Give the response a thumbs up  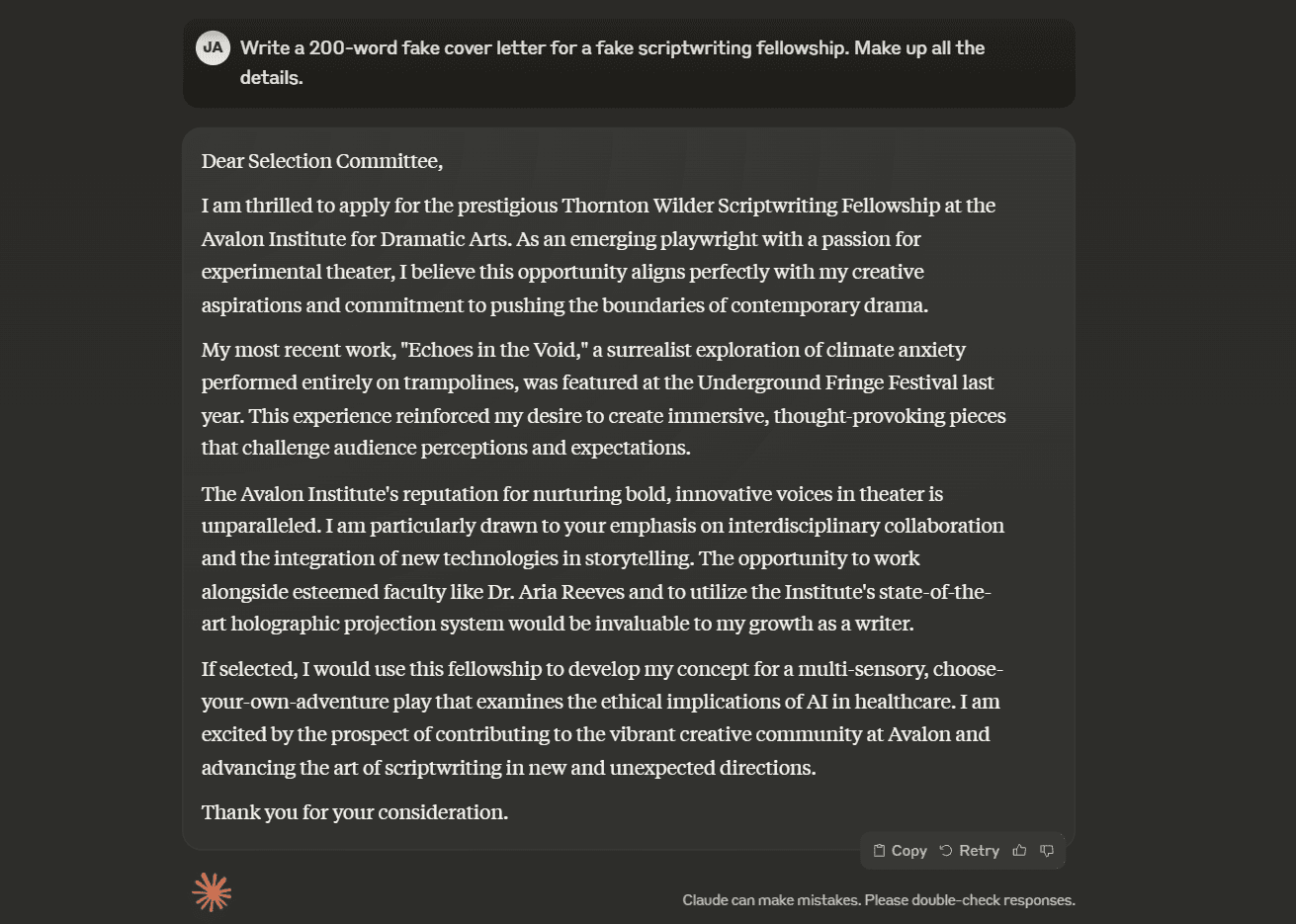(x=1019, y=851)
